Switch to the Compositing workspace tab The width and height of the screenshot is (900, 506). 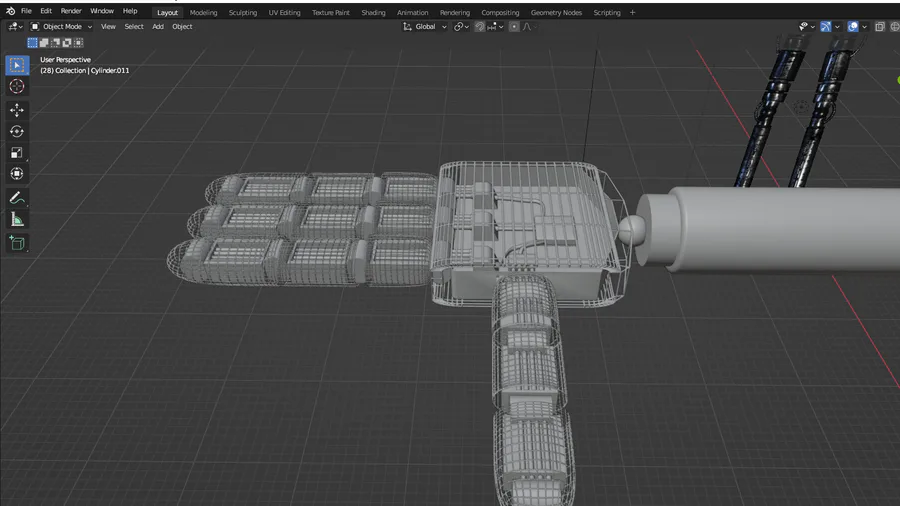pyautogui.click(x=500, y=13)
